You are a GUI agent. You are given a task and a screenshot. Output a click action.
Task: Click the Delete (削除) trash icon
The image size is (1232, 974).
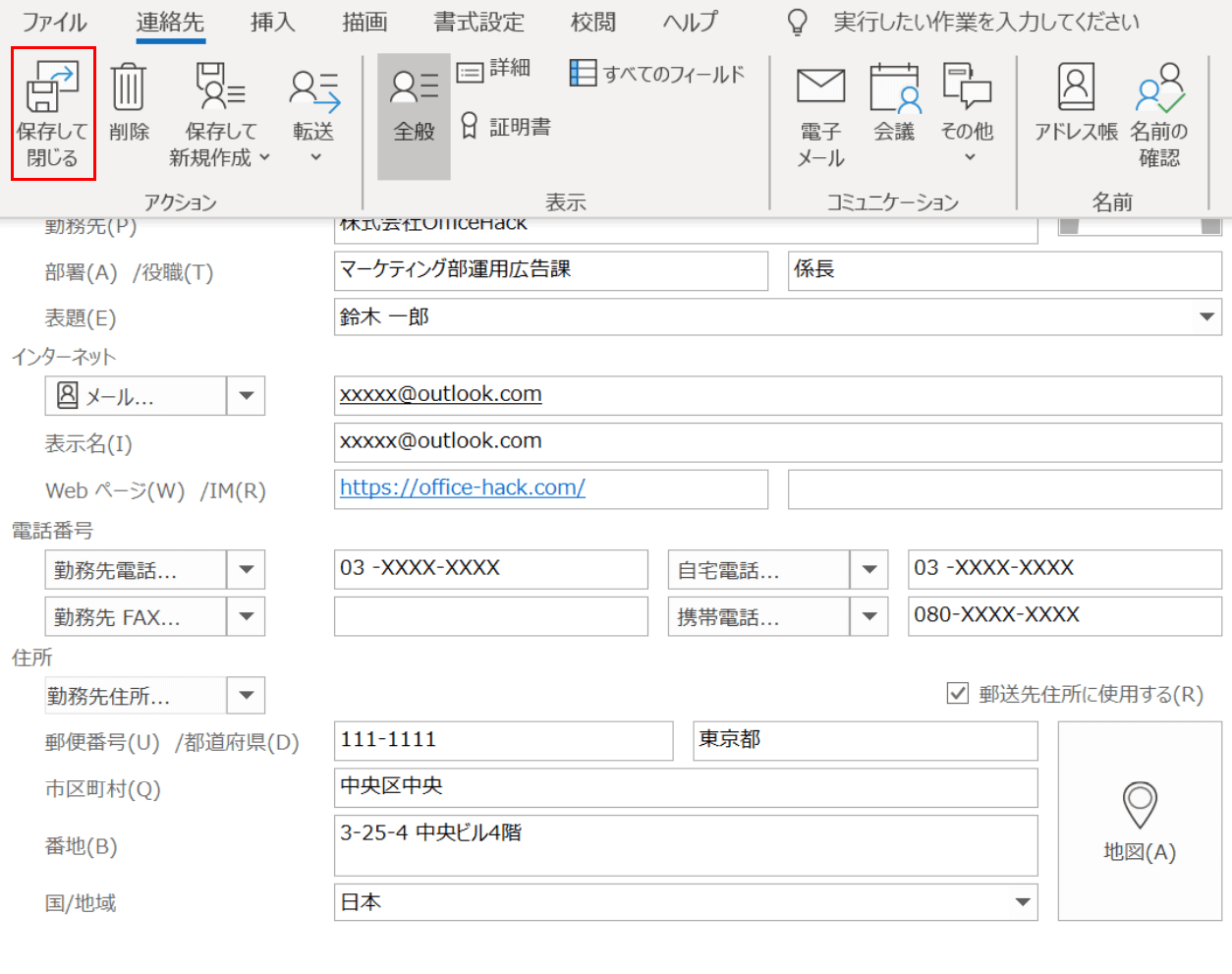129,88
